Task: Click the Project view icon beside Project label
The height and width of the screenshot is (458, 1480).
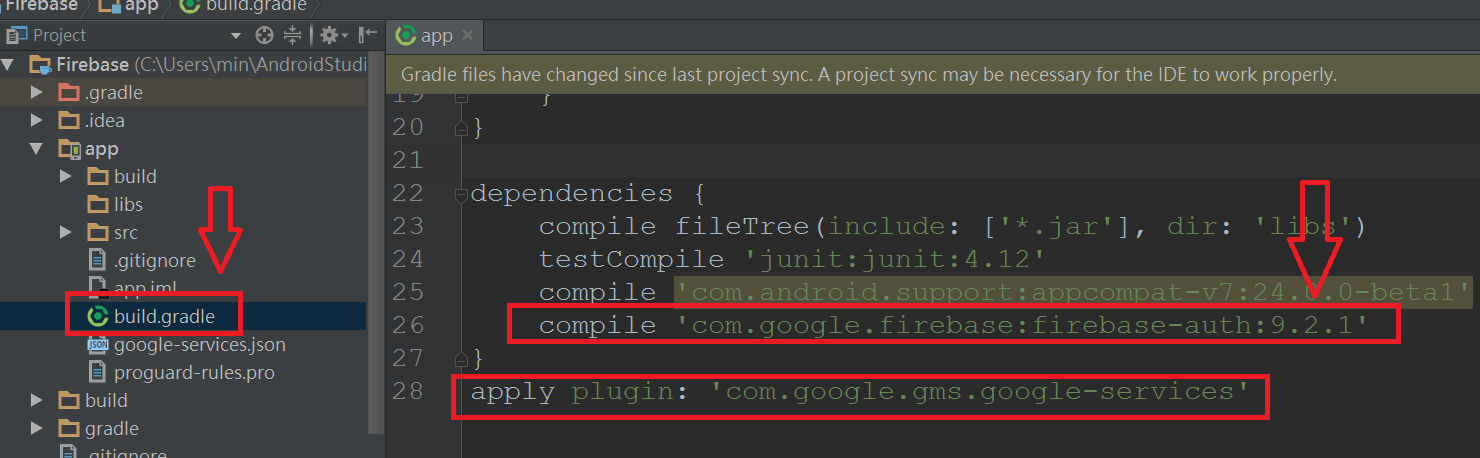Action: tap(16, 35)
